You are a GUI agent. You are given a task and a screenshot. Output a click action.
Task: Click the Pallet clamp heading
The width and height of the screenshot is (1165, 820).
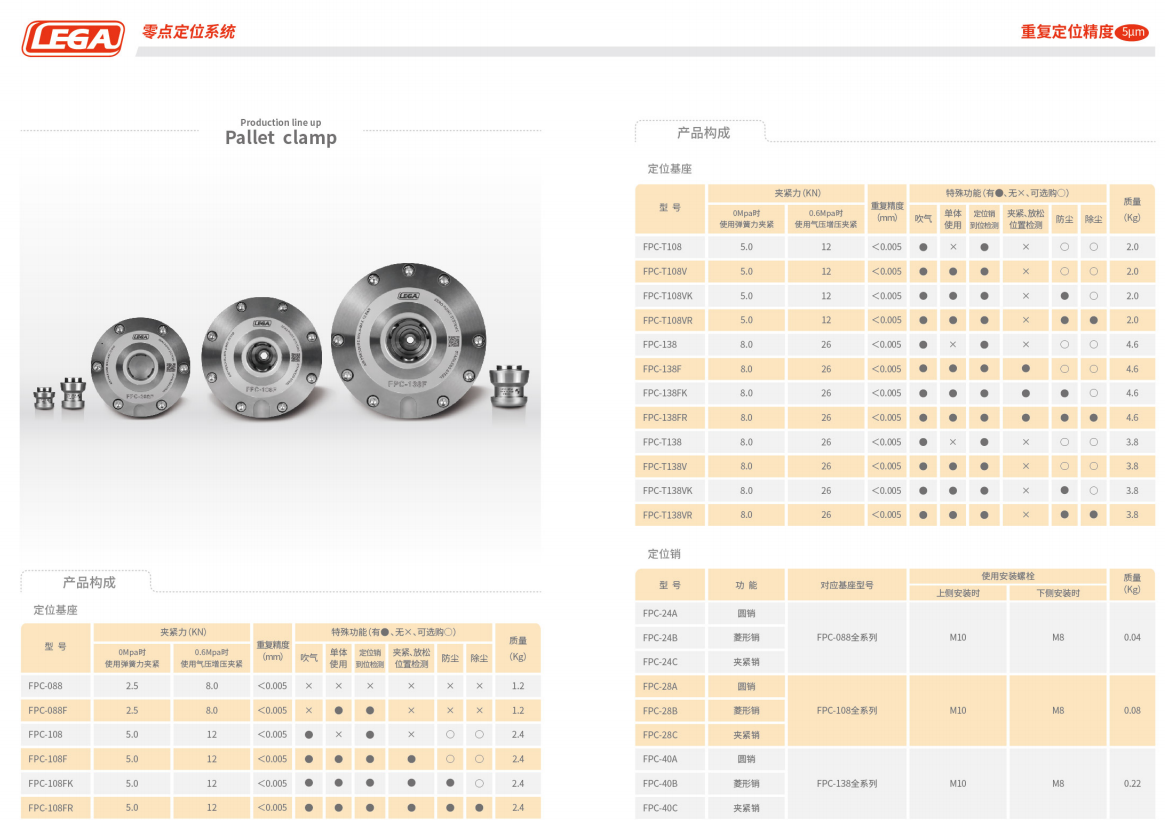click(280, 138)
